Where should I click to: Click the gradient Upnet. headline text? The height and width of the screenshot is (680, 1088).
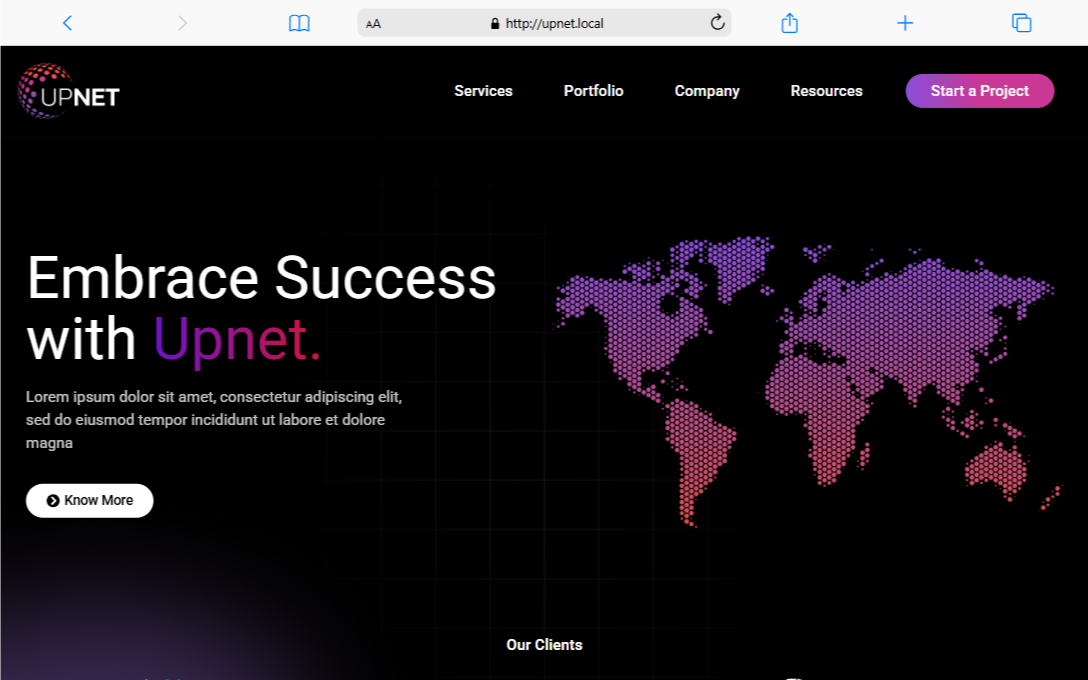237,339
